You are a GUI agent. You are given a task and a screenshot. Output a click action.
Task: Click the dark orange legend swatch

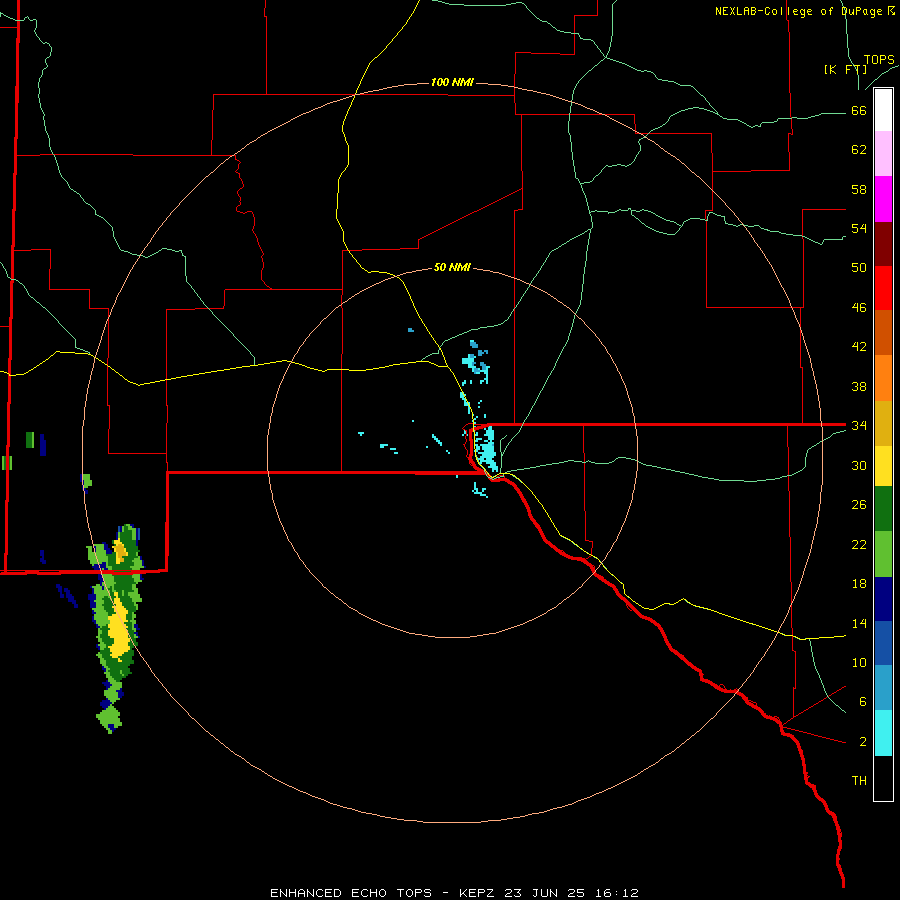pyautogui.click(x=883, y=333)
